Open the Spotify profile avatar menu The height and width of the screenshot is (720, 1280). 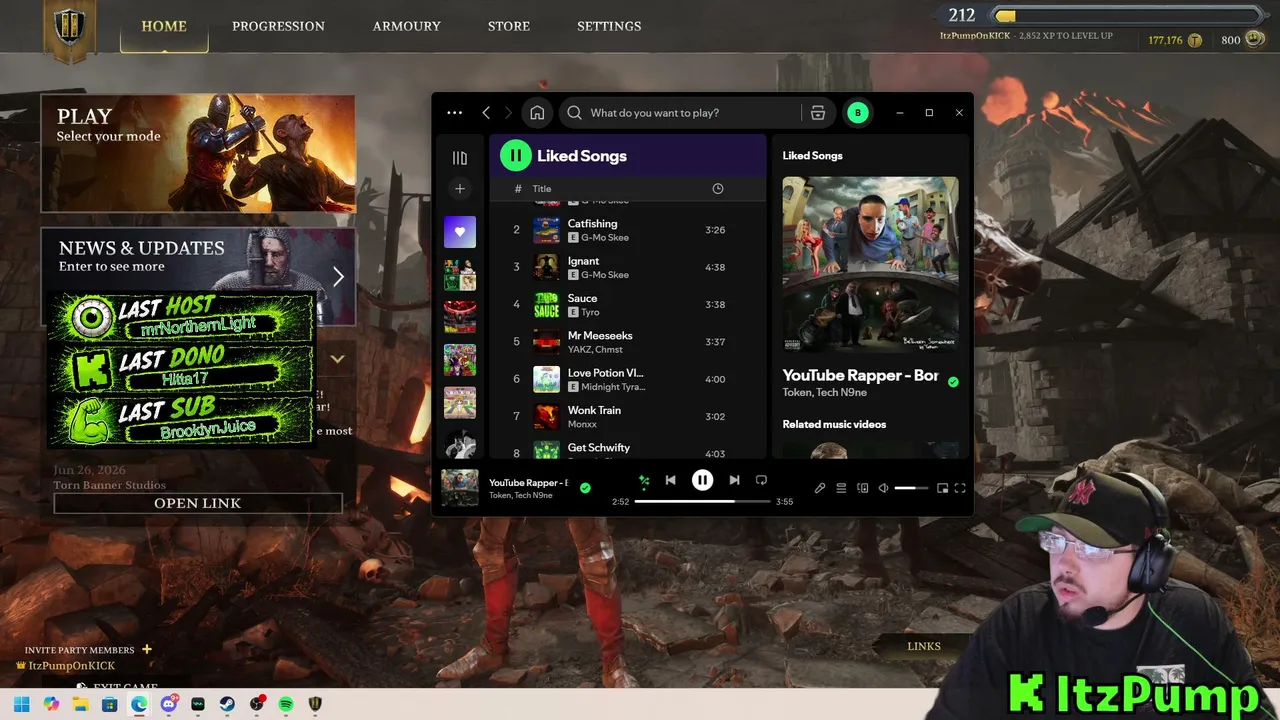click(x=857, y=113)
